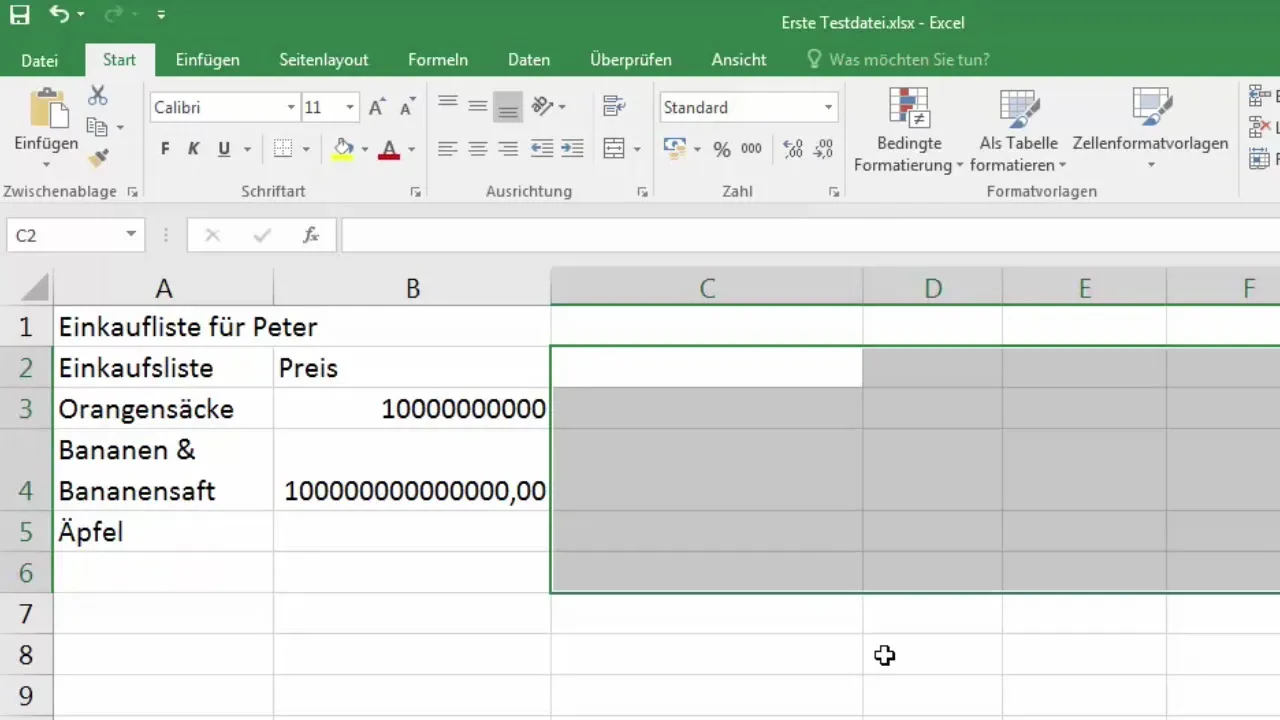1280x720 pixels.
Task: Copy selection with the copy icon
Action: (97, 127)
